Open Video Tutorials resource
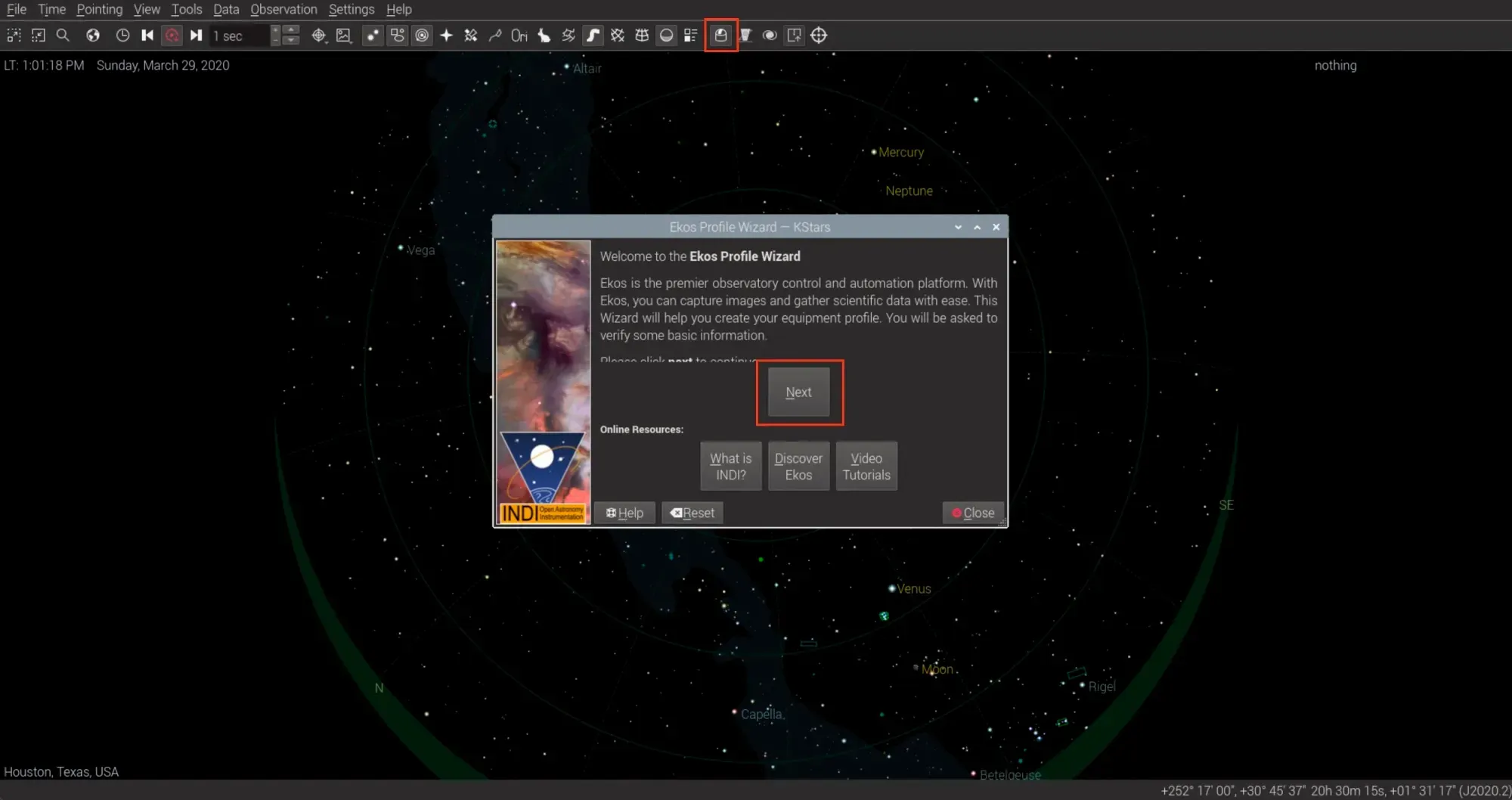The image size is (1512, 800). pyautogui.click(x=867, y=467)
